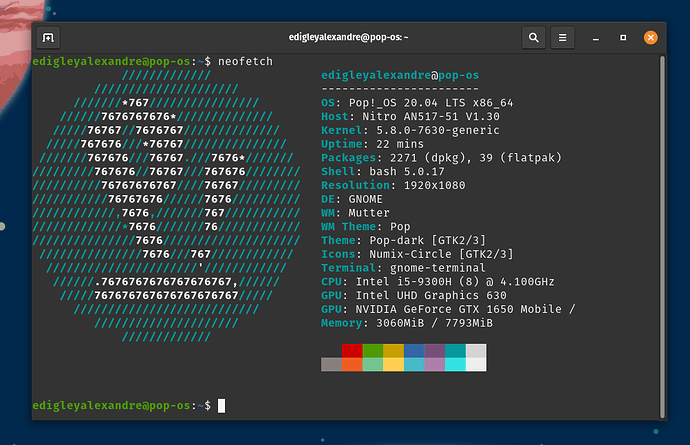Click the 'Theme: Pop-dark [GTK2/3]' line

[404, 240]
